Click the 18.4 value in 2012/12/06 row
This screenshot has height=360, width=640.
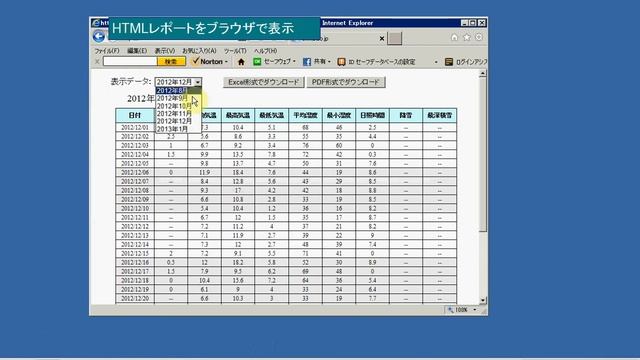point(238,172)
